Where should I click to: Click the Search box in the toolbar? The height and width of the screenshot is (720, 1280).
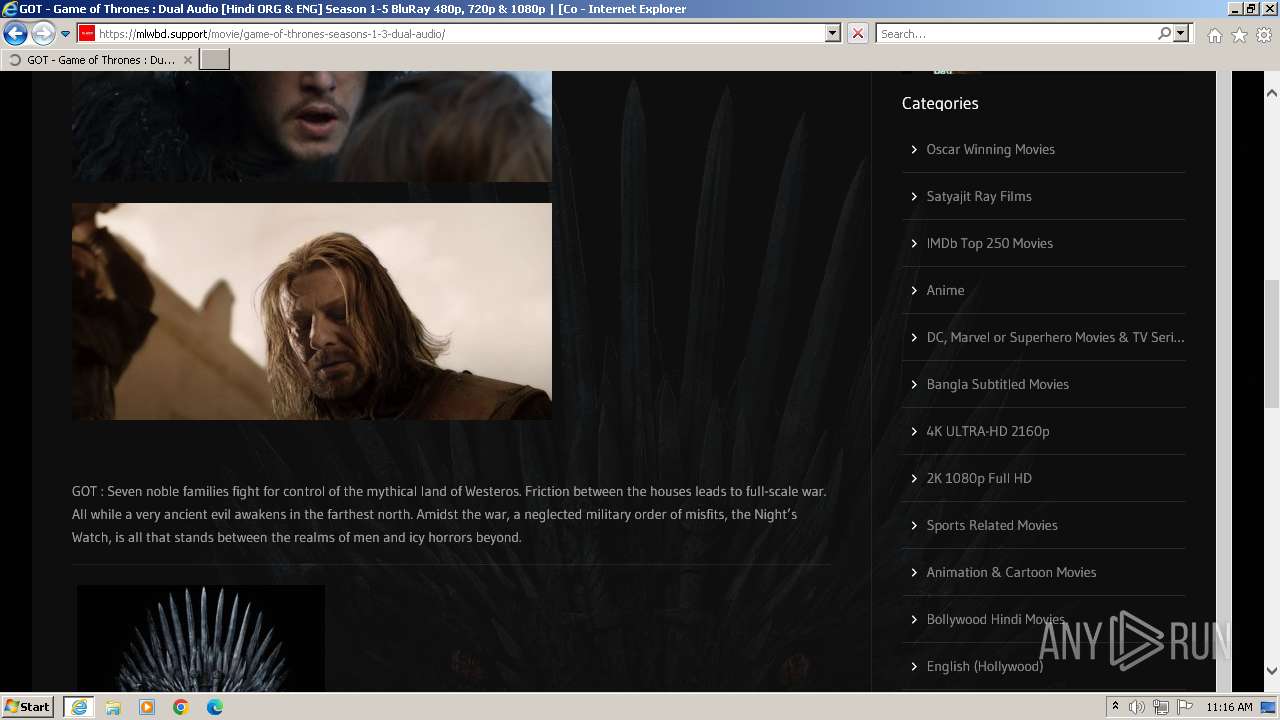1015,33
